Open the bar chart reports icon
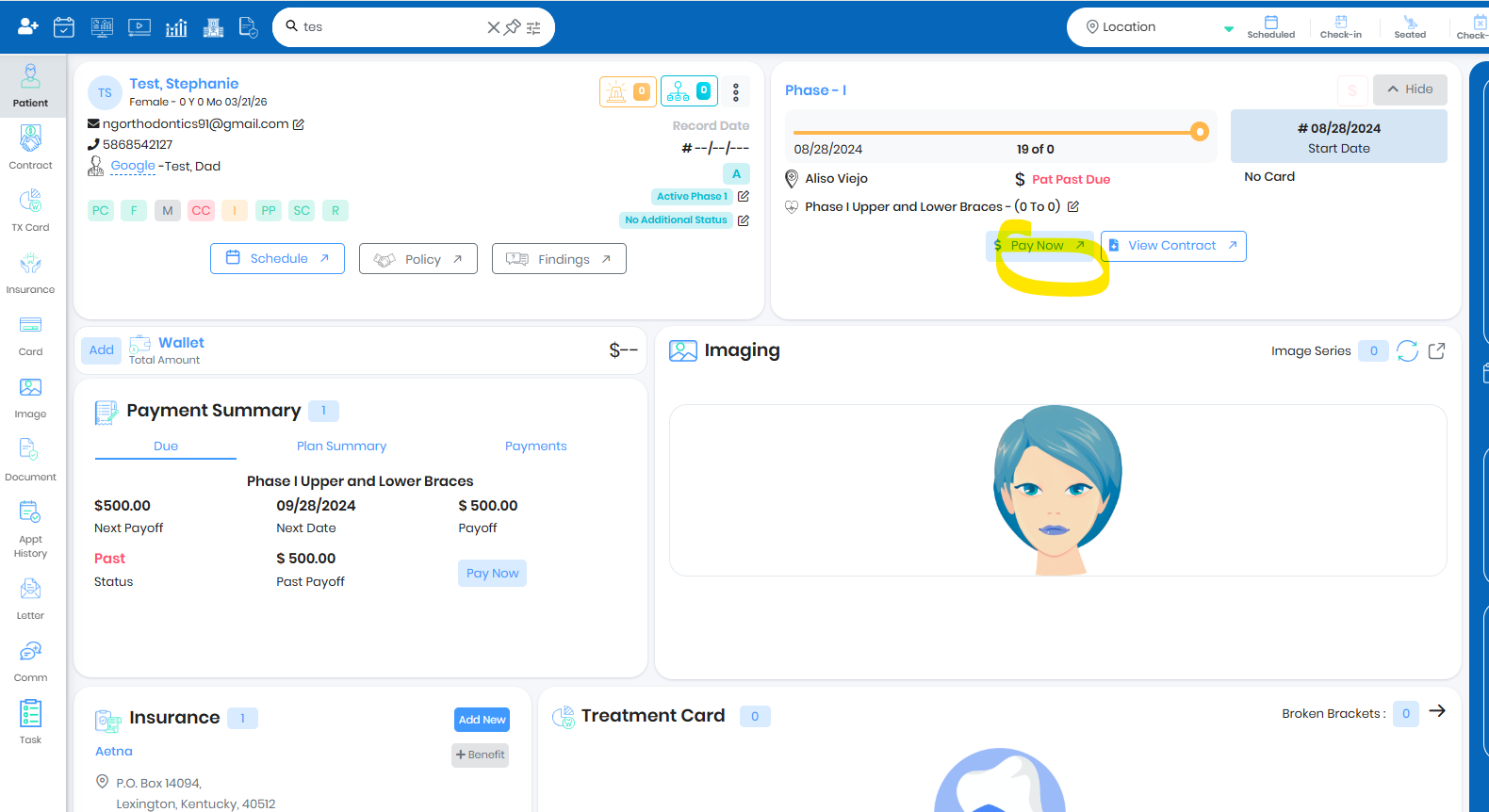Viewport: 1489px width, 812px height. click(x=176, y=27)
